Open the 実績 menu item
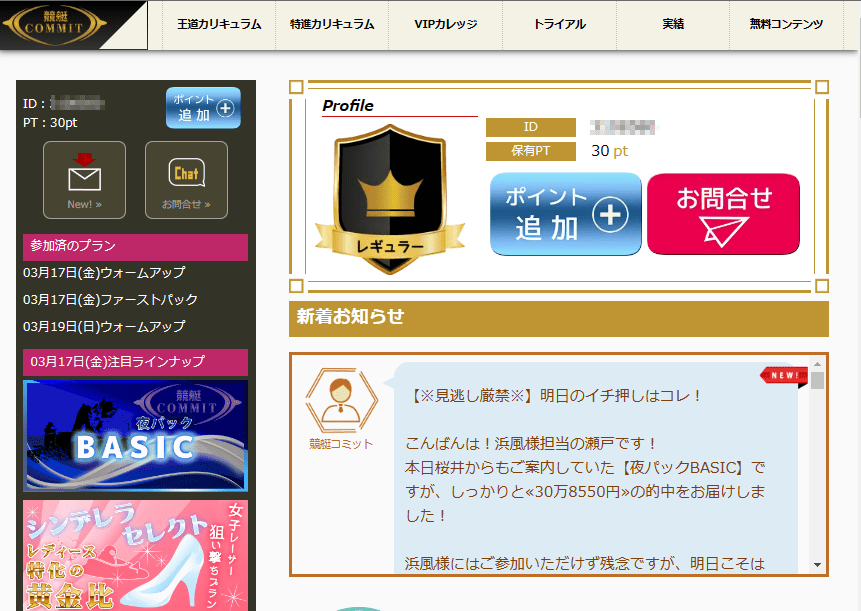The height and width of the screenshot is (611, 861). (672, 25)
